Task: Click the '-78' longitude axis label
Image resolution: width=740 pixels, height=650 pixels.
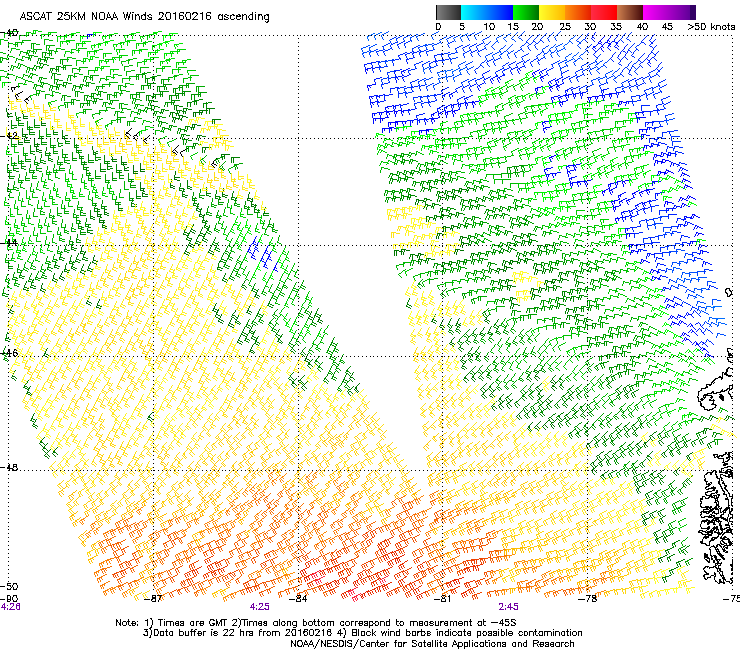Action: pos(588,599)
